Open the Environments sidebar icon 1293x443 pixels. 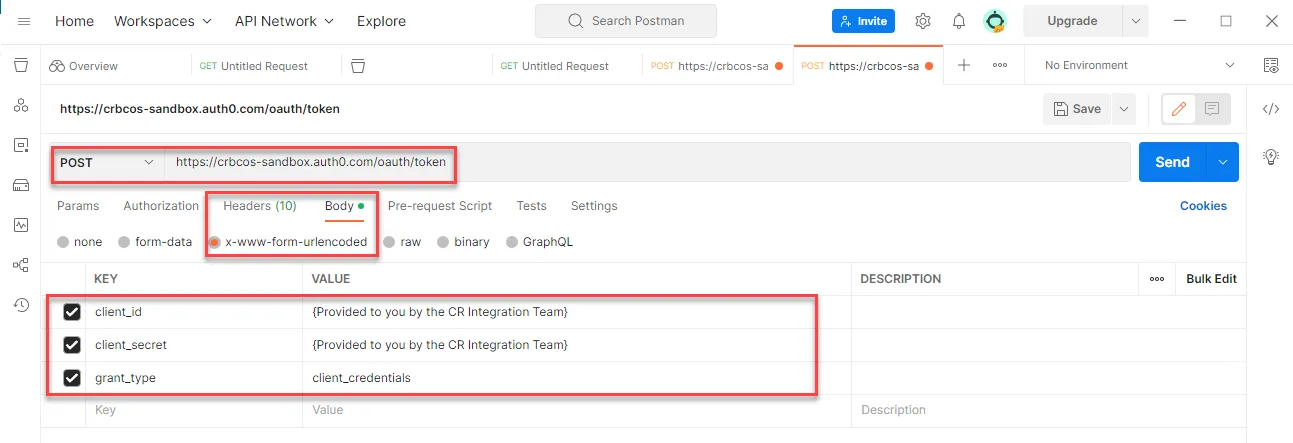[x=20, y=145]
